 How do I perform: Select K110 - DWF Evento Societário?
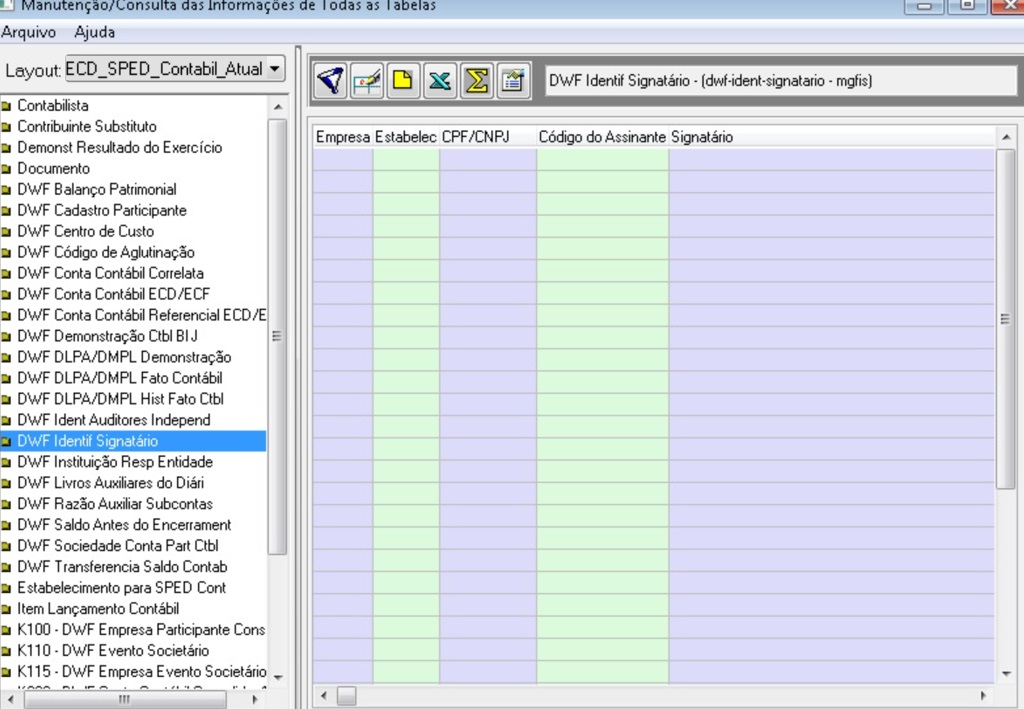(x=113, y=651)
